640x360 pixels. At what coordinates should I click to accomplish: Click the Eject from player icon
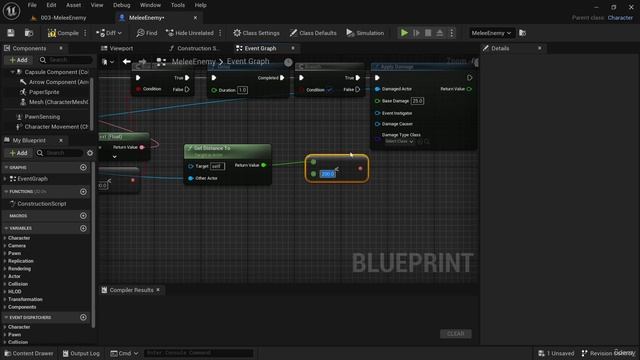click(x=440, y=33)
